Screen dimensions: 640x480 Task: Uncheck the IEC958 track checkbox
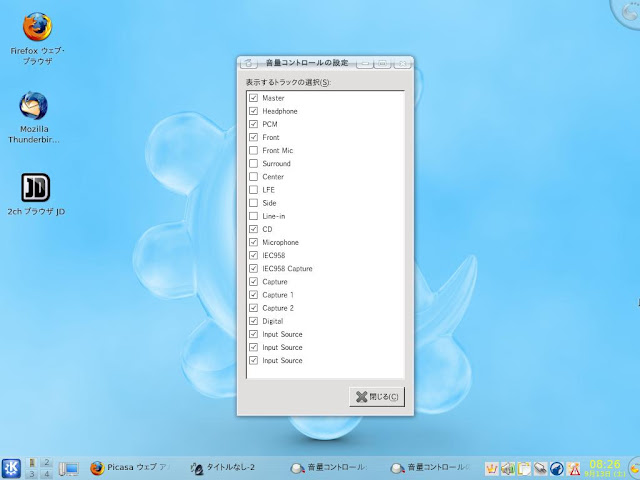(x=253, y=256)
